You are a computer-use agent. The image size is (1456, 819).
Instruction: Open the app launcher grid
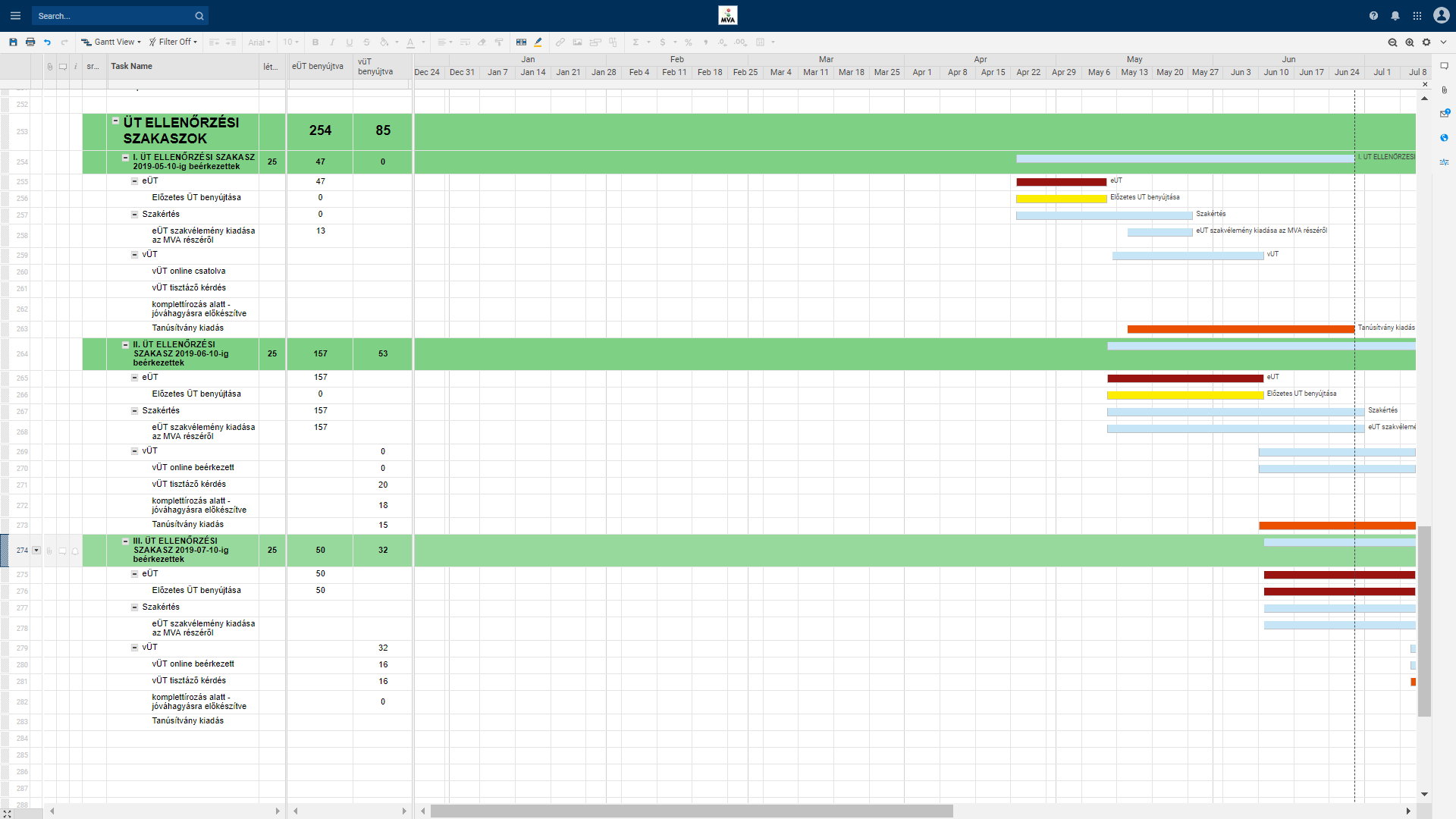click(x=1417, y=16)
